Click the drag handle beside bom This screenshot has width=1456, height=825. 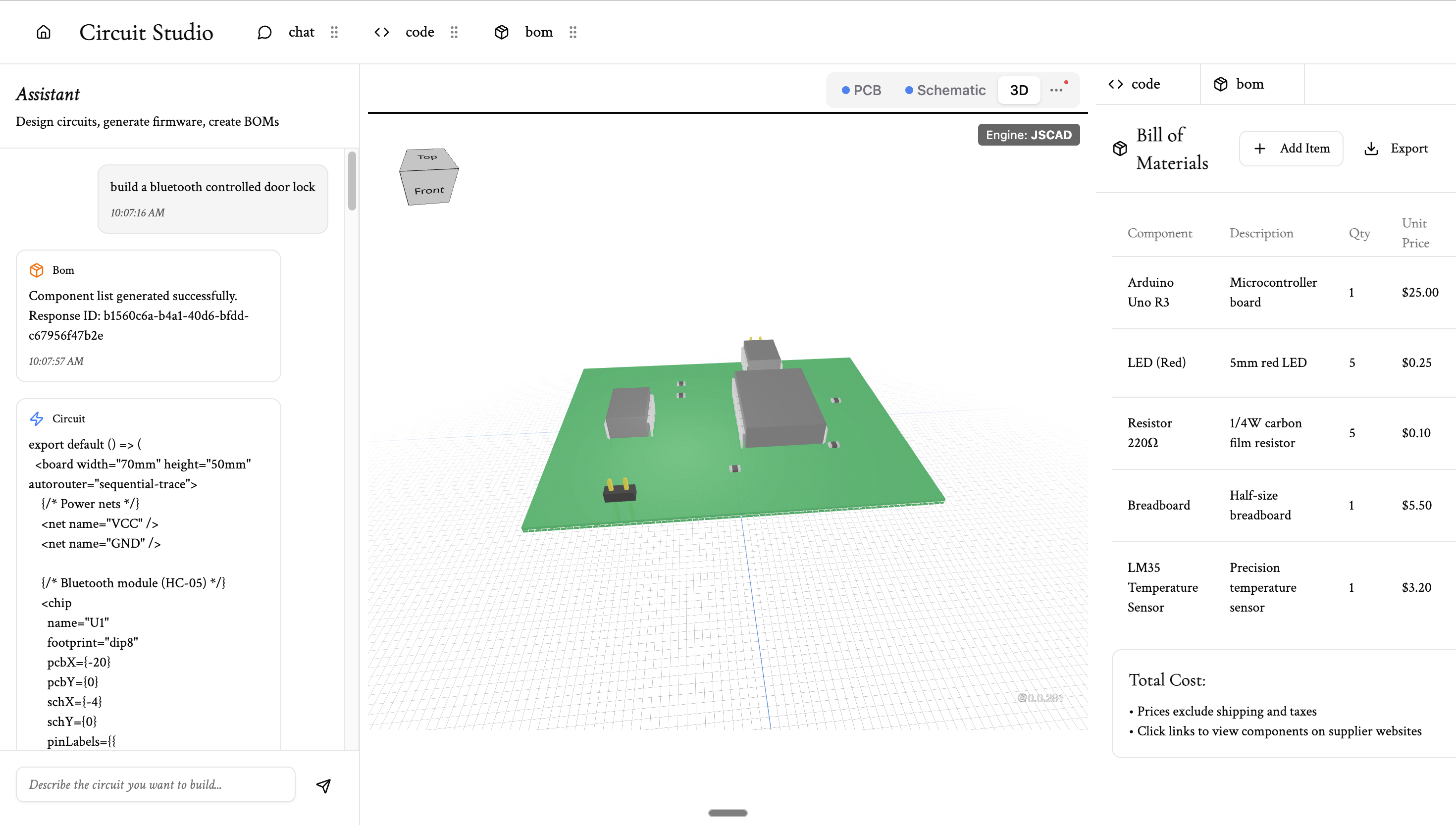(573, 32)
